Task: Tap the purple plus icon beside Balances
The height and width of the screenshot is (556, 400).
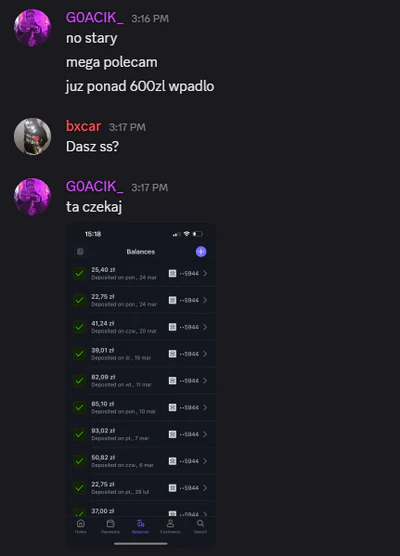Action: pyautogui.click(x=201, y=252)
